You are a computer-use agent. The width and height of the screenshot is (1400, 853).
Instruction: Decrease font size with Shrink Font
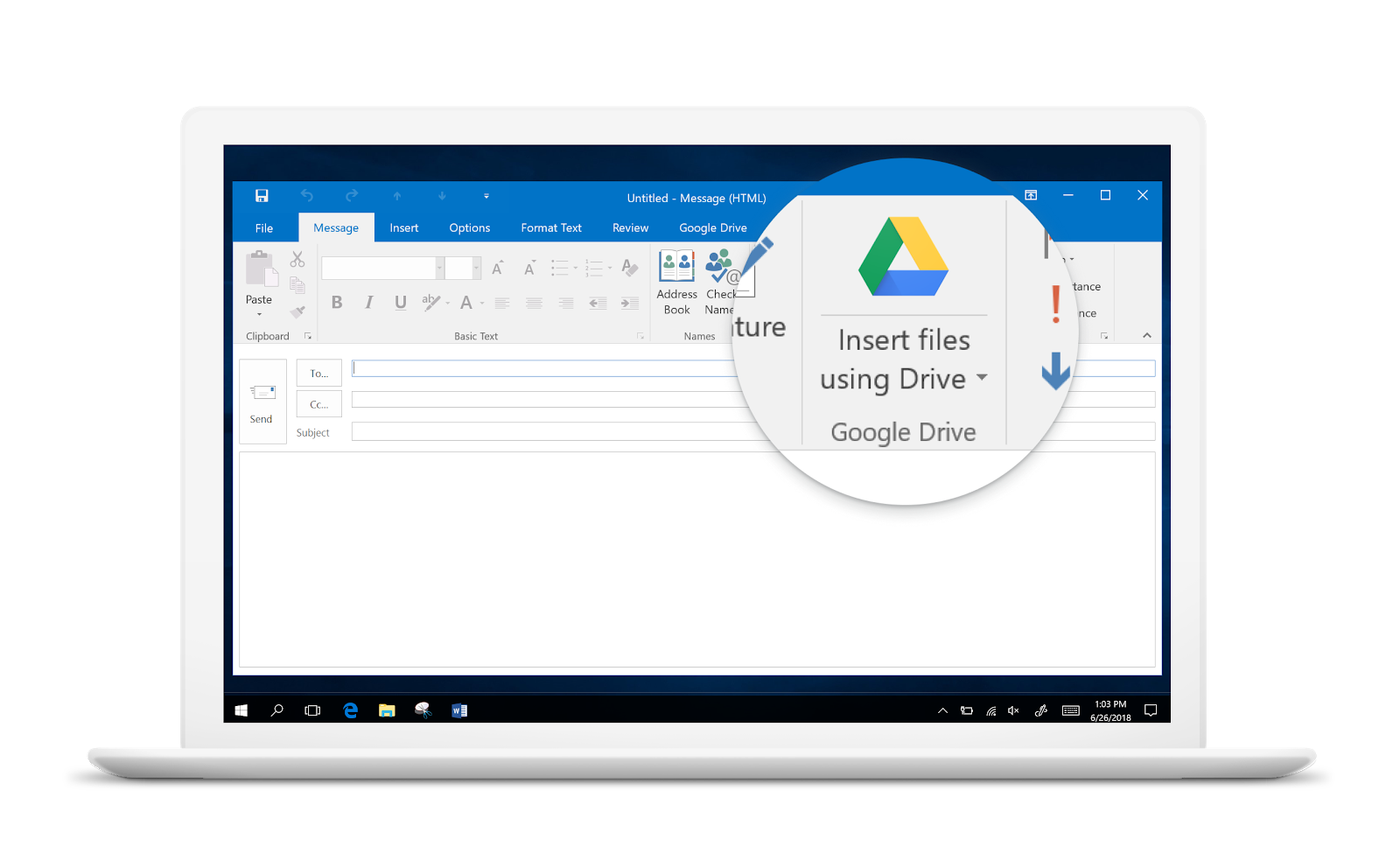tap(529, 268)
